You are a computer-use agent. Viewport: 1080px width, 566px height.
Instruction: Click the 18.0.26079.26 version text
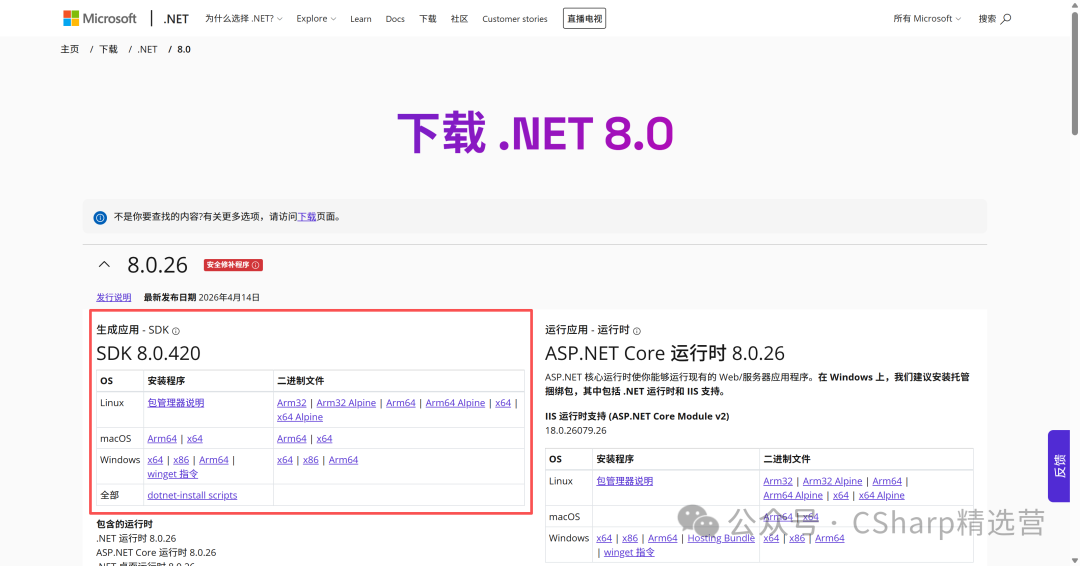[576, 431]
